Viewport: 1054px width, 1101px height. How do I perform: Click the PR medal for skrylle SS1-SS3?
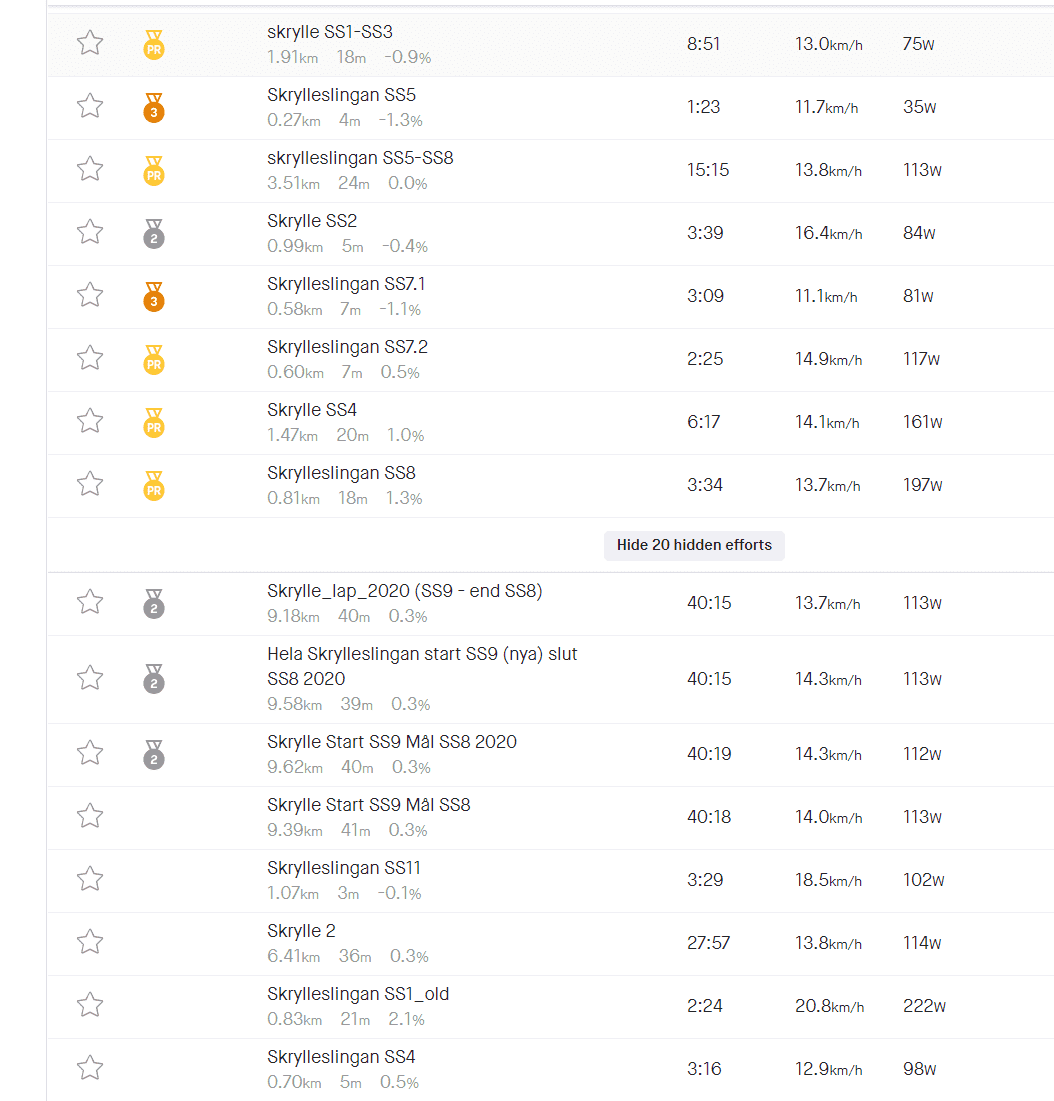pos(154,44)
